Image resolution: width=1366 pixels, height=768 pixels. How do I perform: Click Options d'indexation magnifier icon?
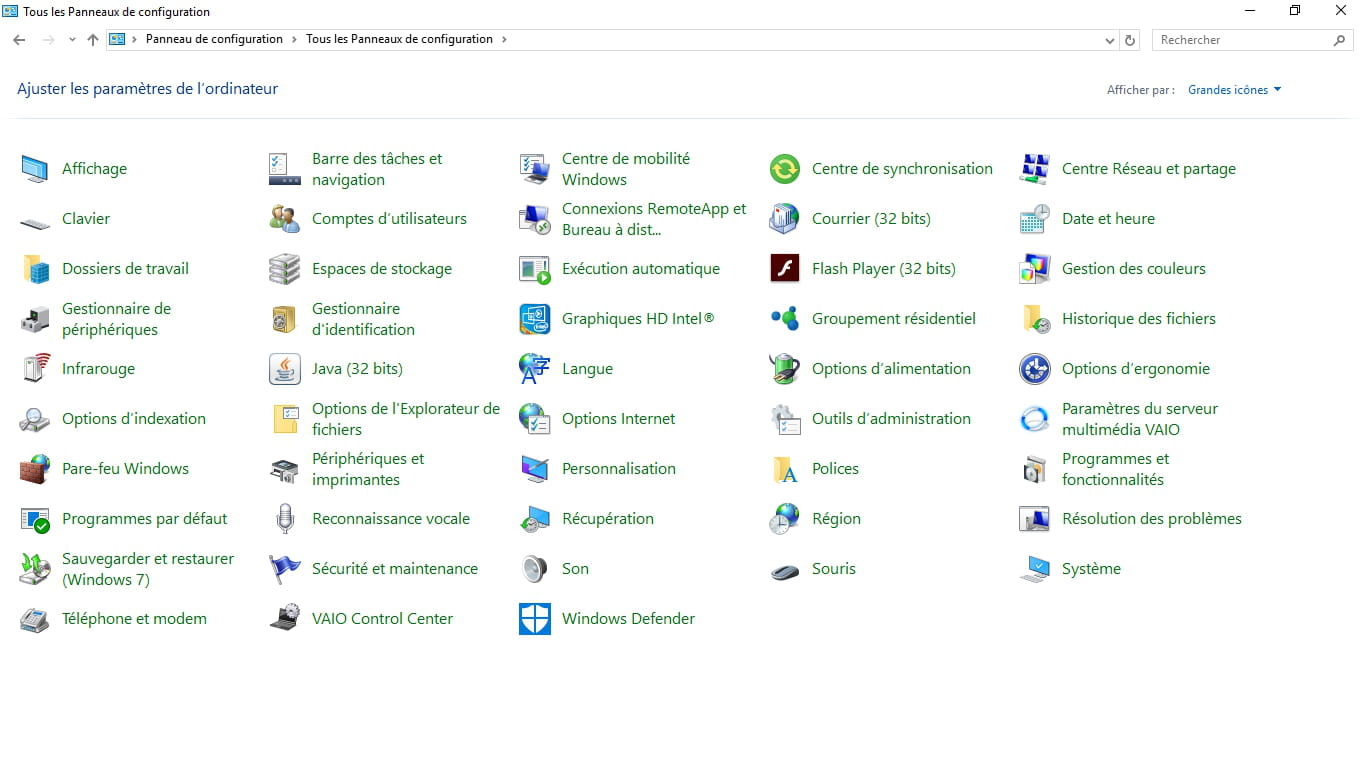coord(35,419)
